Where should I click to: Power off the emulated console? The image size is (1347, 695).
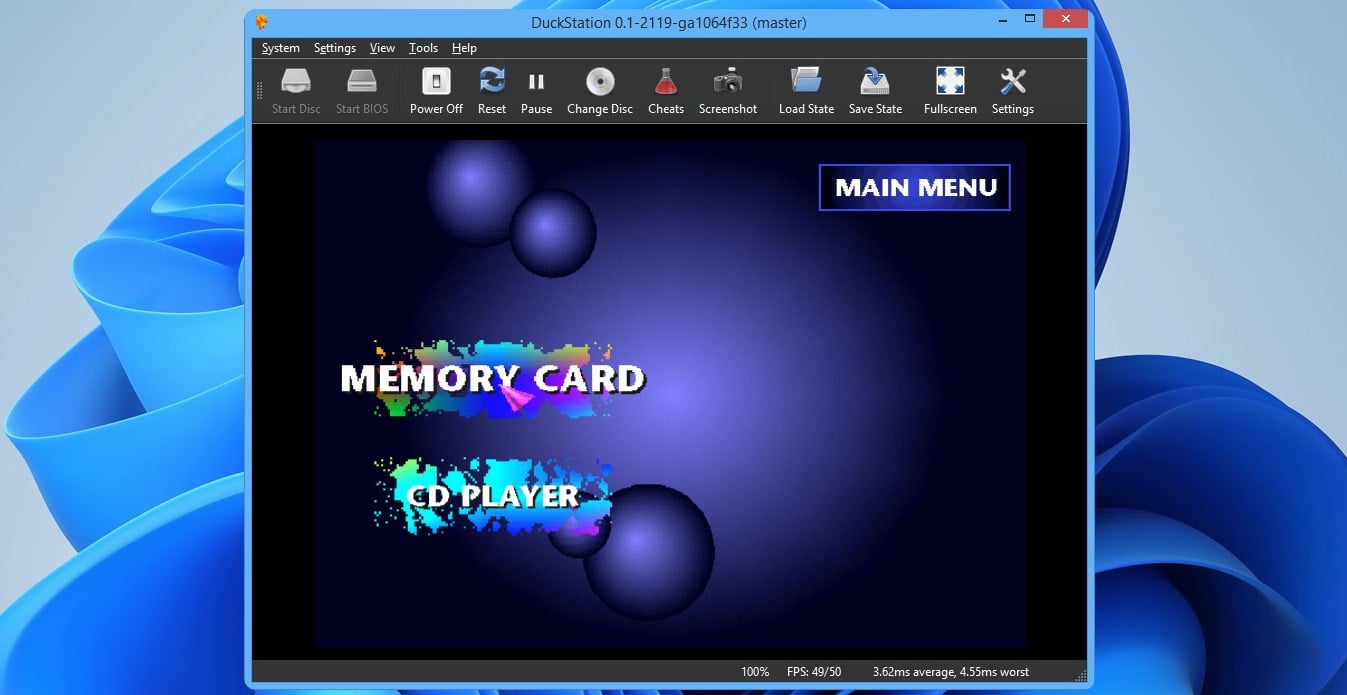click(x=436, y=91)
